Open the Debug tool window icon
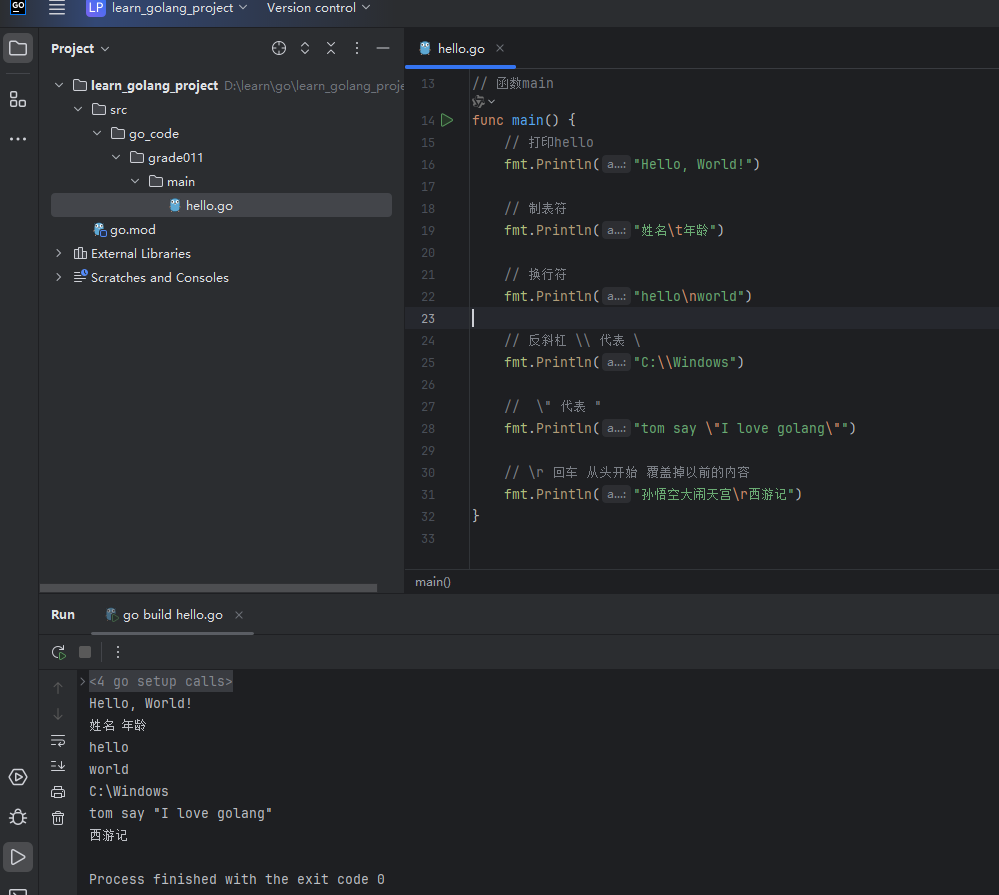 pyautogui.click(x=18, y=817)
